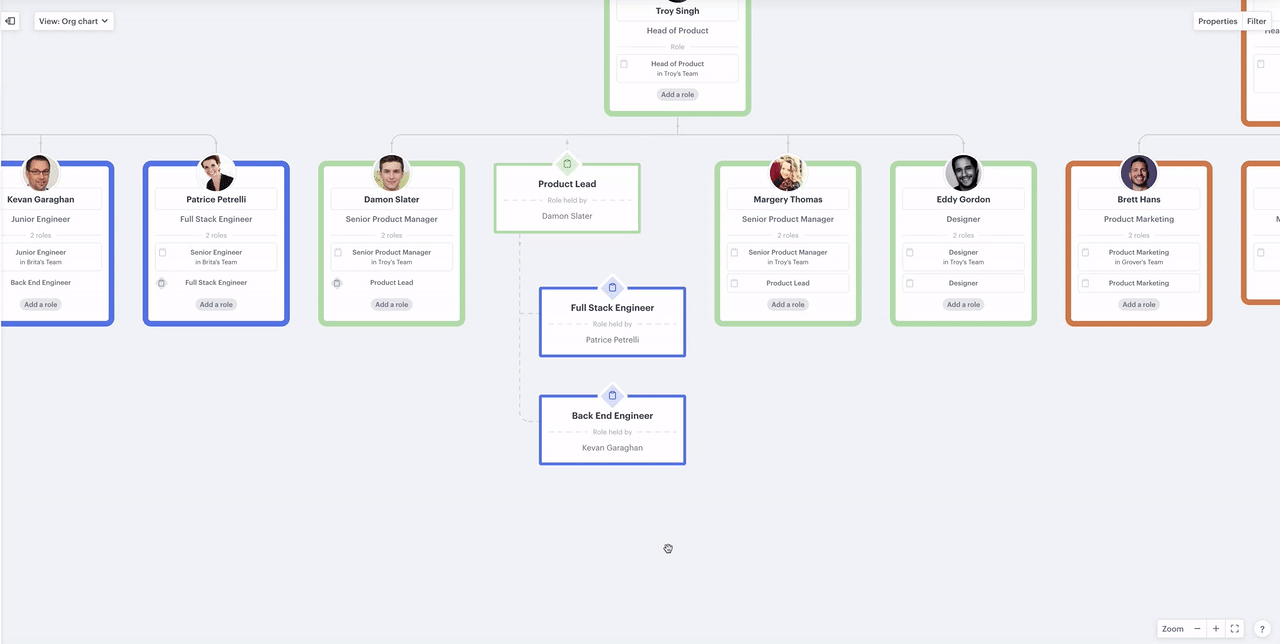Open the Properties panel
The image size is (1280, 644).
pos(1217,20)
